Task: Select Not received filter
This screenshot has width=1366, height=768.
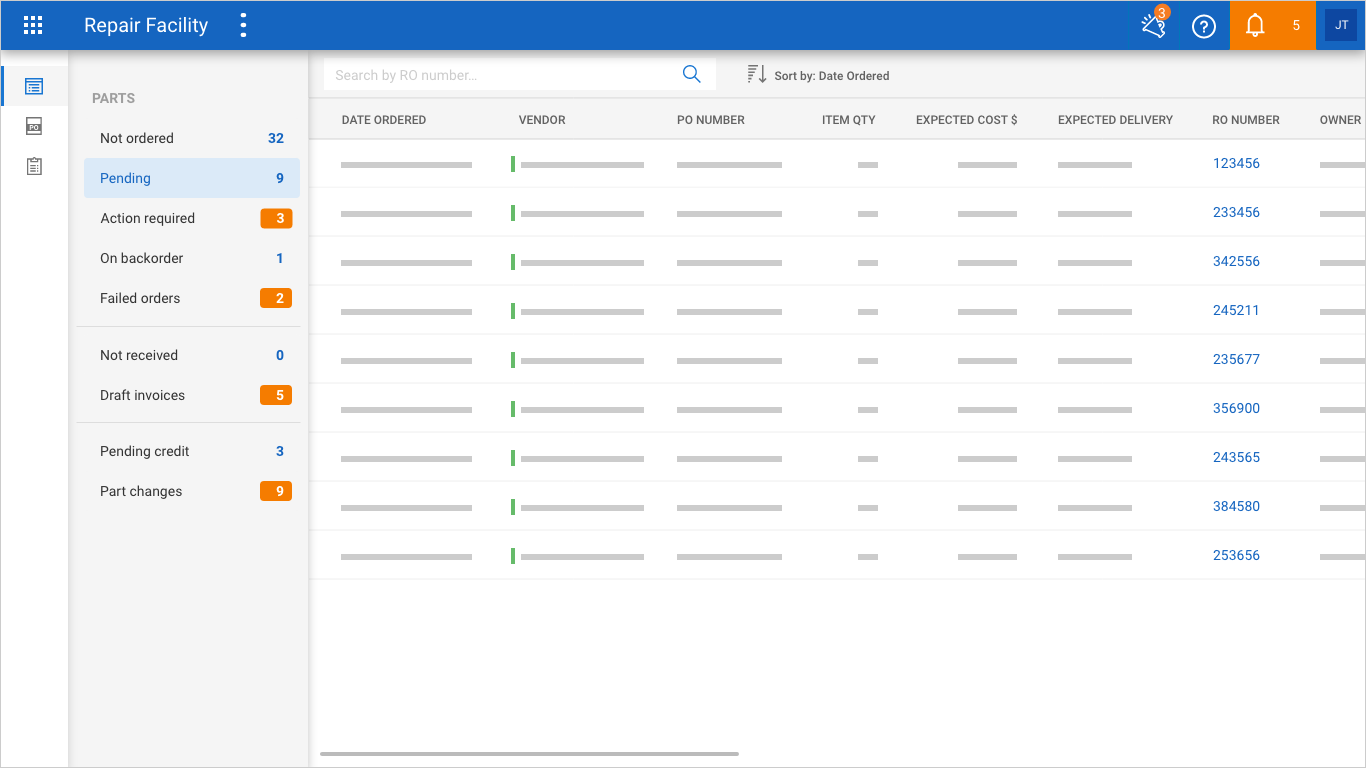Action: (x=192, y=355)
